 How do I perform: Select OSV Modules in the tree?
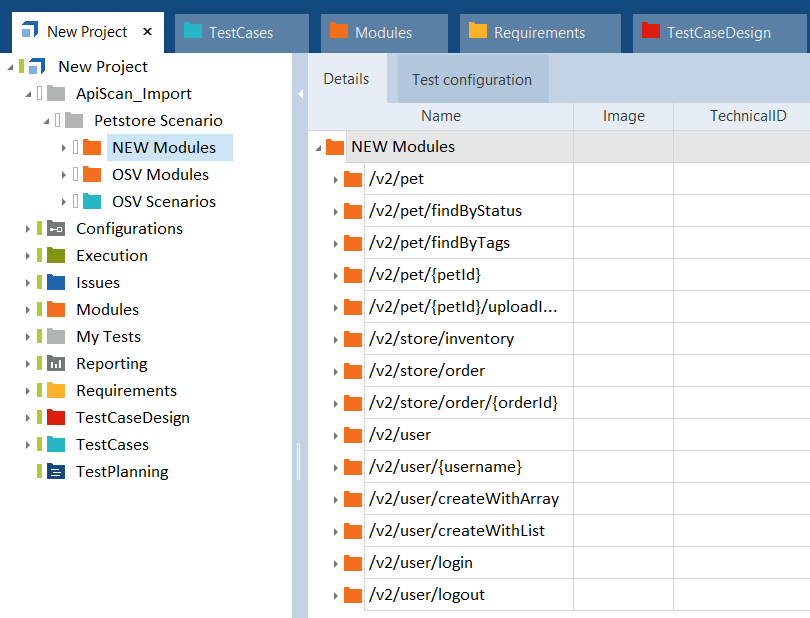160,174
